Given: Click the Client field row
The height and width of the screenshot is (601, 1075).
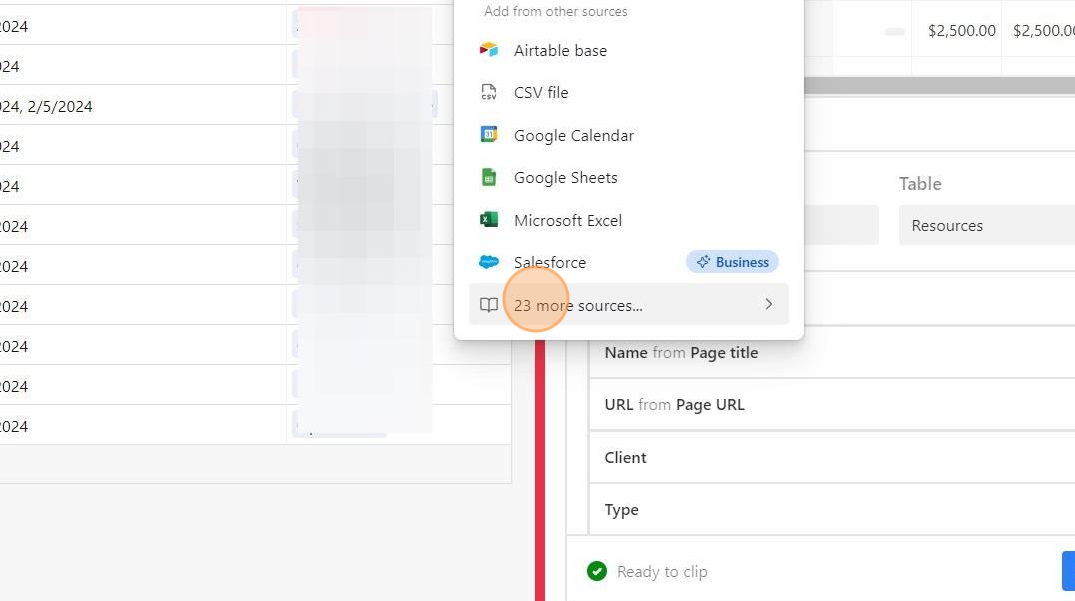Looking at the screenshot, I should (x=832, y=457).
